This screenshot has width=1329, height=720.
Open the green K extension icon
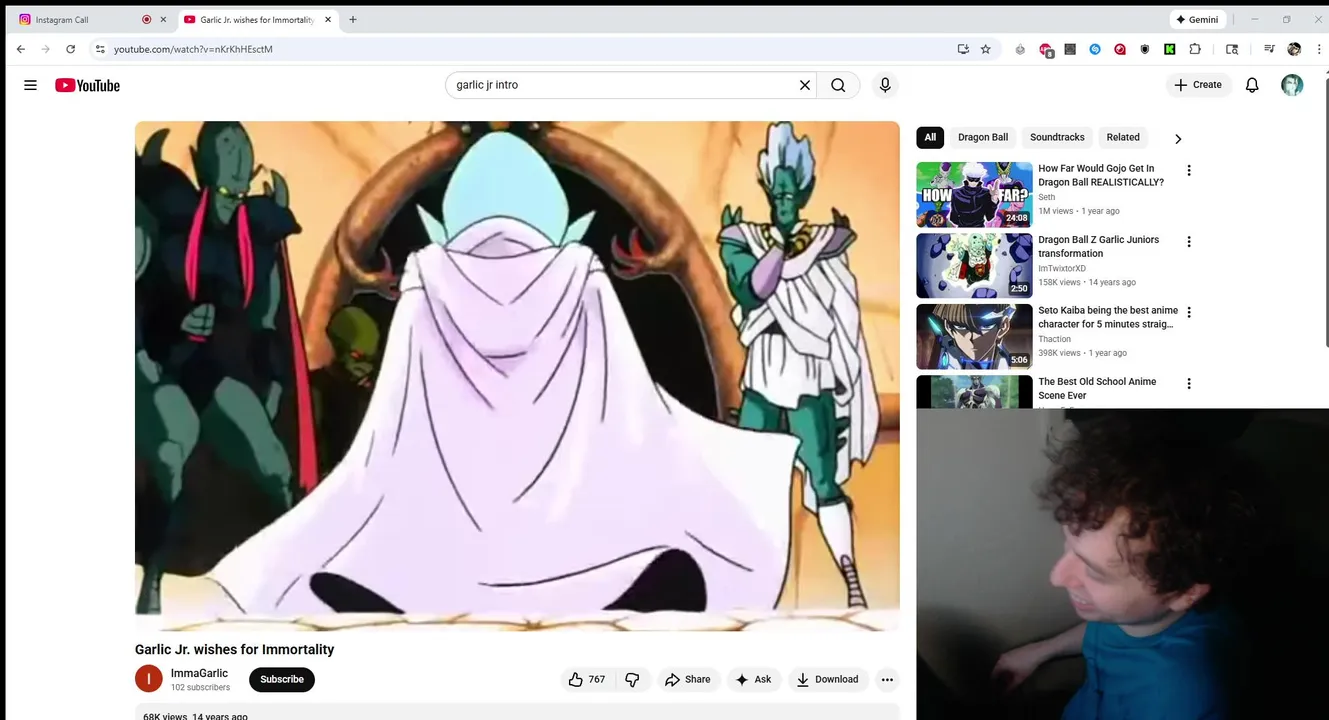click(1169, 49)
